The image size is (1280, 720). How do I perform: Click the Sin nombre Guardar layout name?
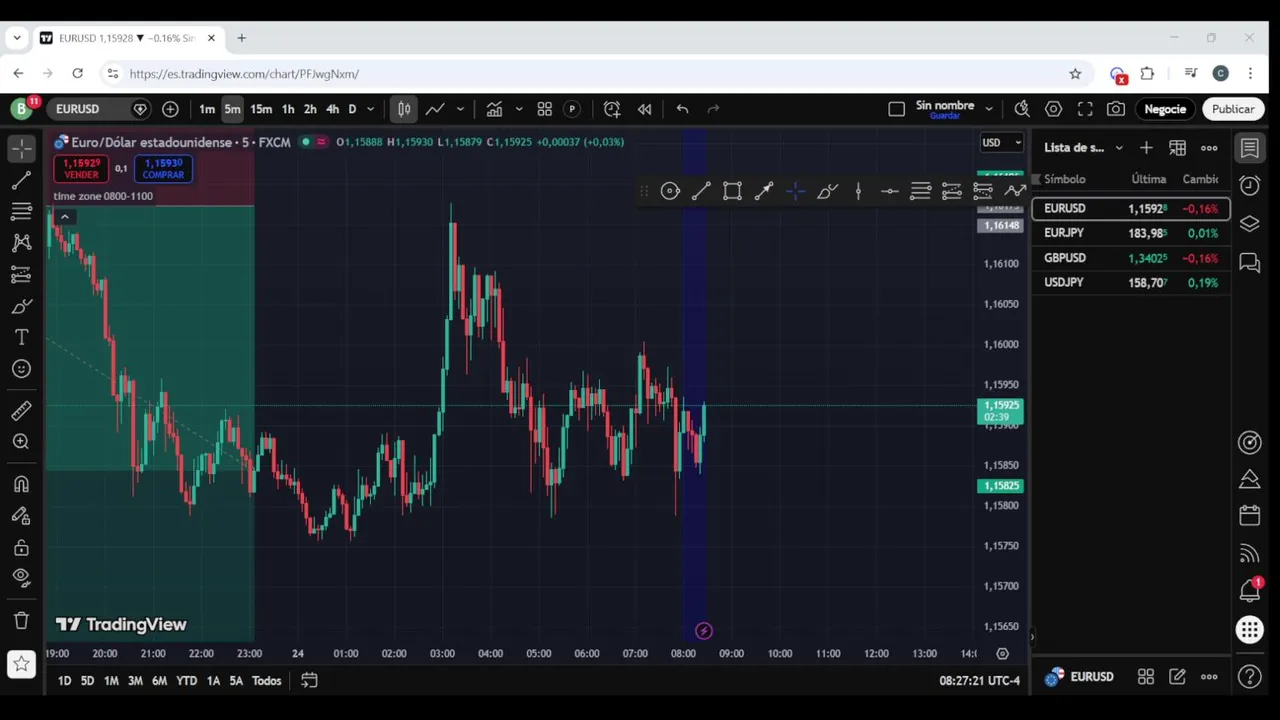click(945, 109)
